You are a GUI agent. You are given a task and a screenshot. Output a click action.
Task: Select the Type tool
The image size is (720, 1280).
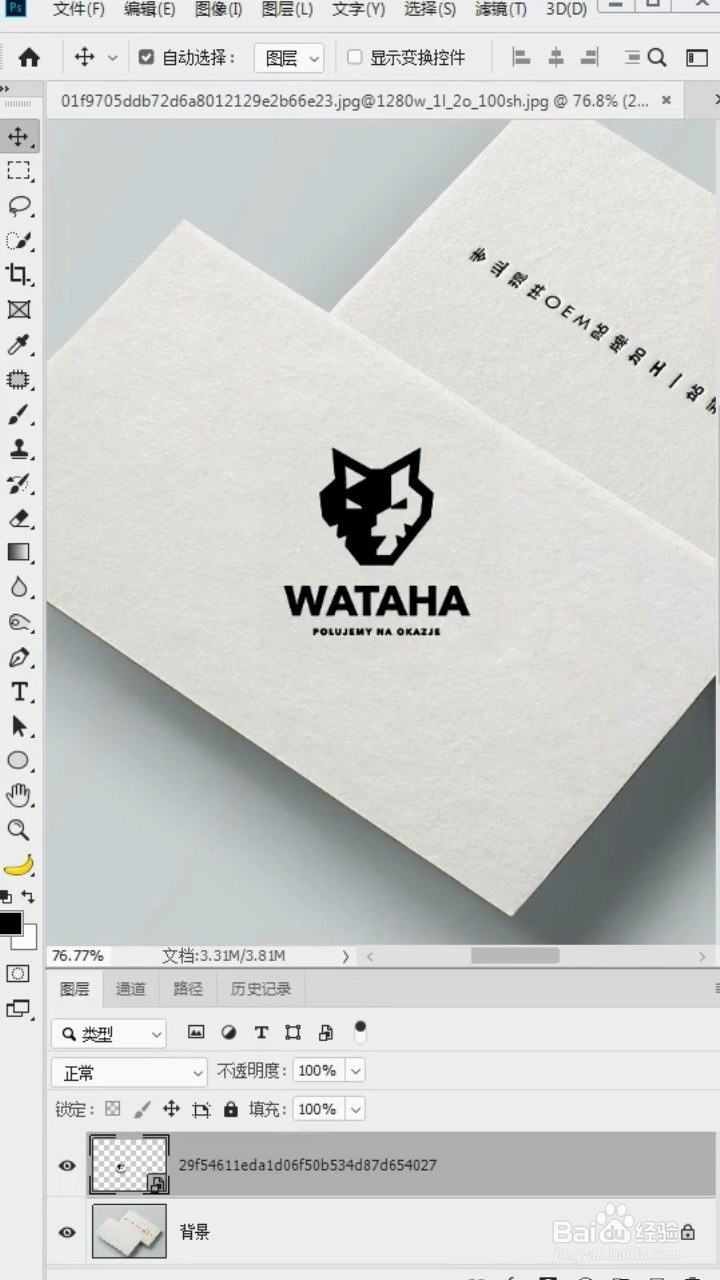coord(19,692)
